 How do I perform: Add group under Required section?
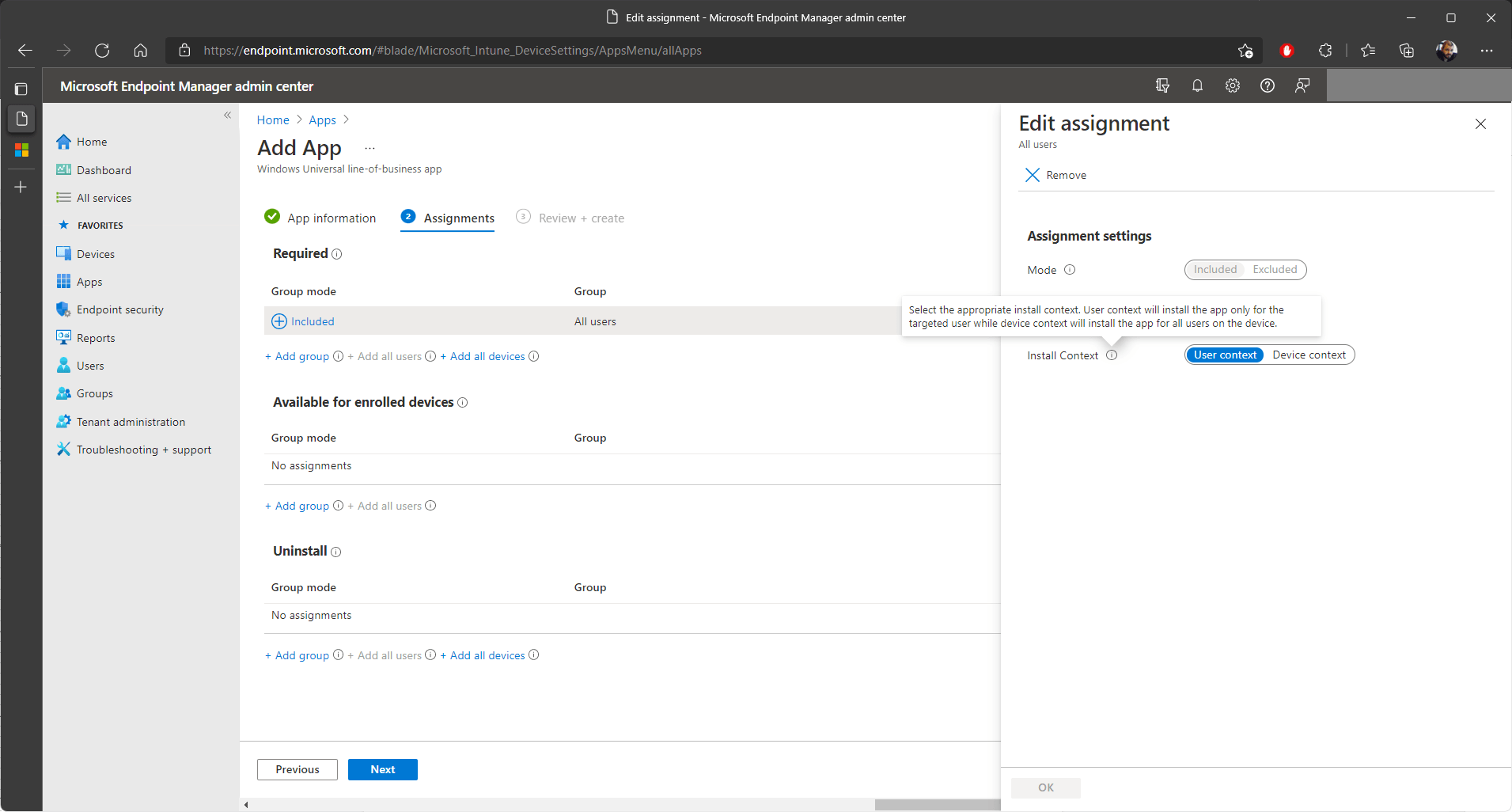point(297,356)
